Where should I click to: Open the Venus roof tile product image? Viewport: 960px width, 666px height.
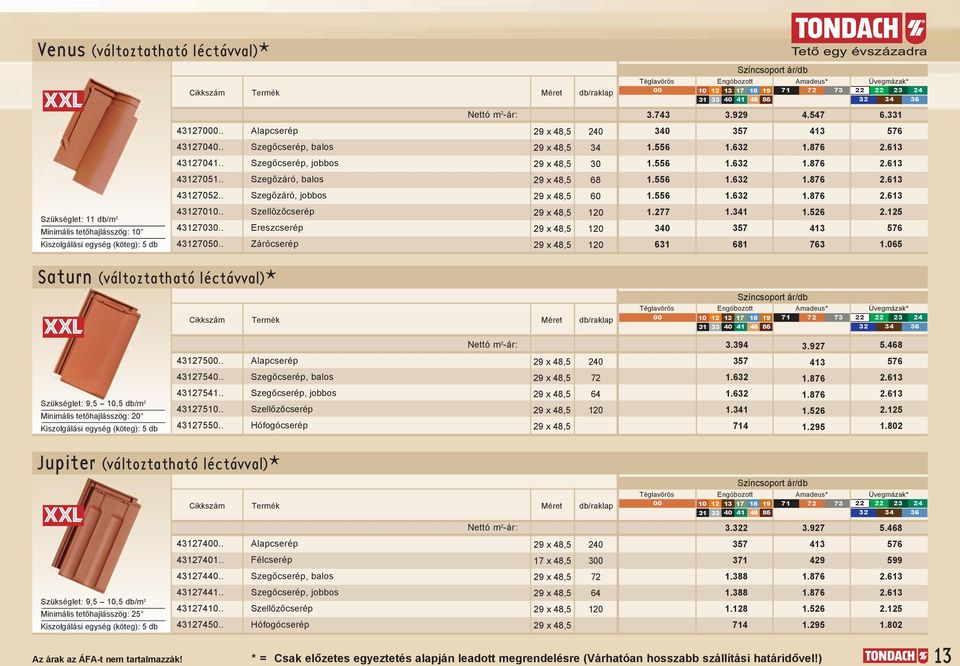98,136
